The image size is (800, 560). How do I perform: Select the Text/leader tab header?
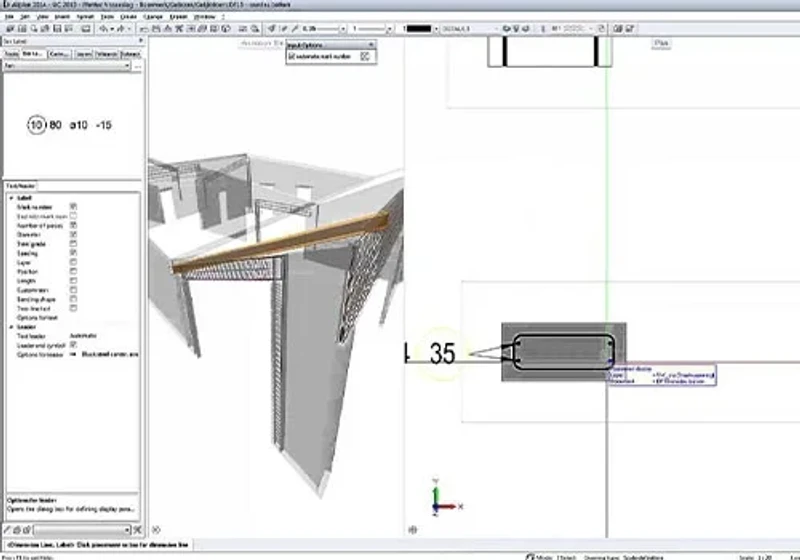coord(20,186)
